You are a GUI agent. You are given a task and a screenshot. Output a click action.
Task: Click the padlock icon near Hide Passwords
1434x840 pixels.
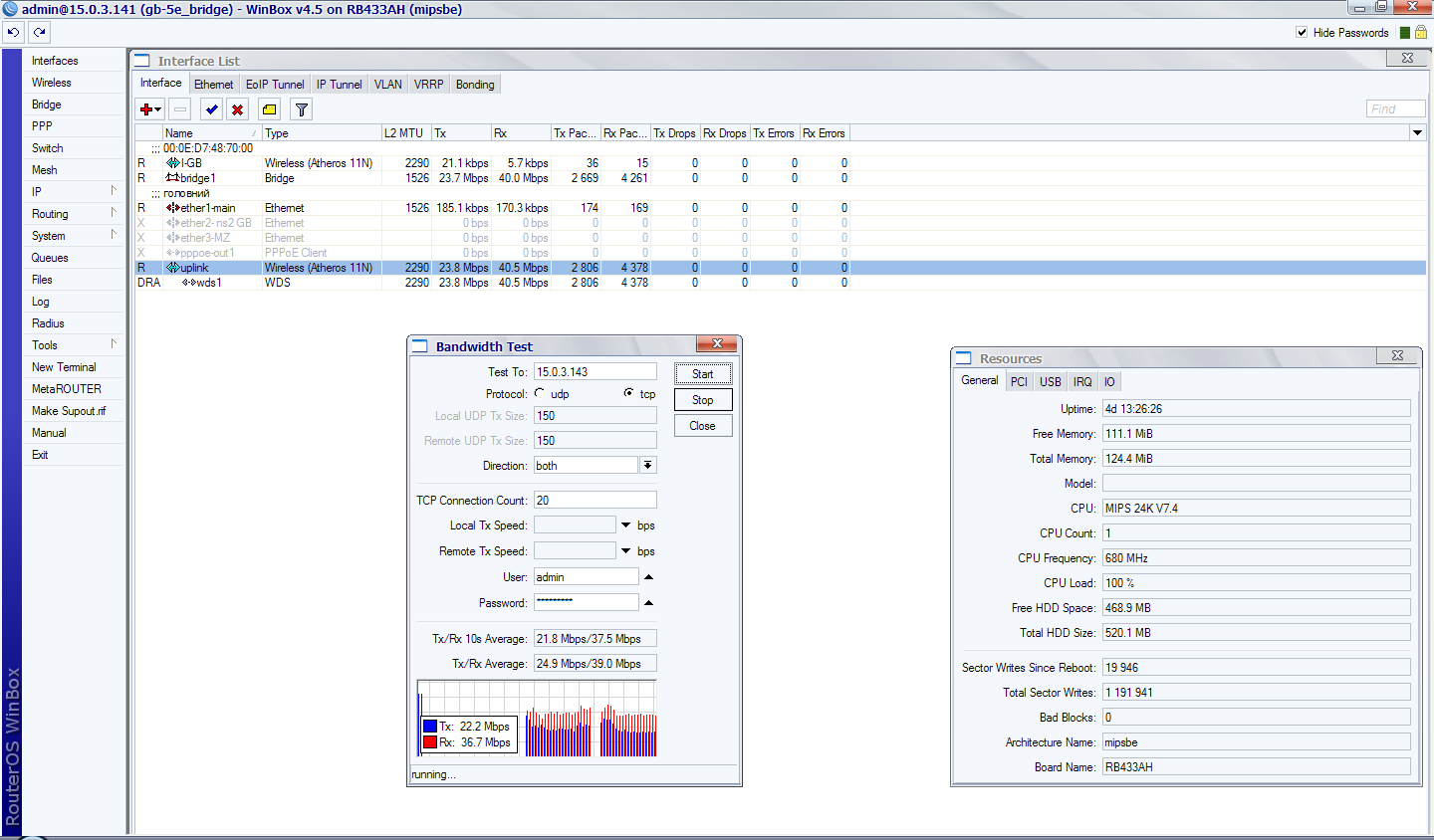coord(1420,33)
